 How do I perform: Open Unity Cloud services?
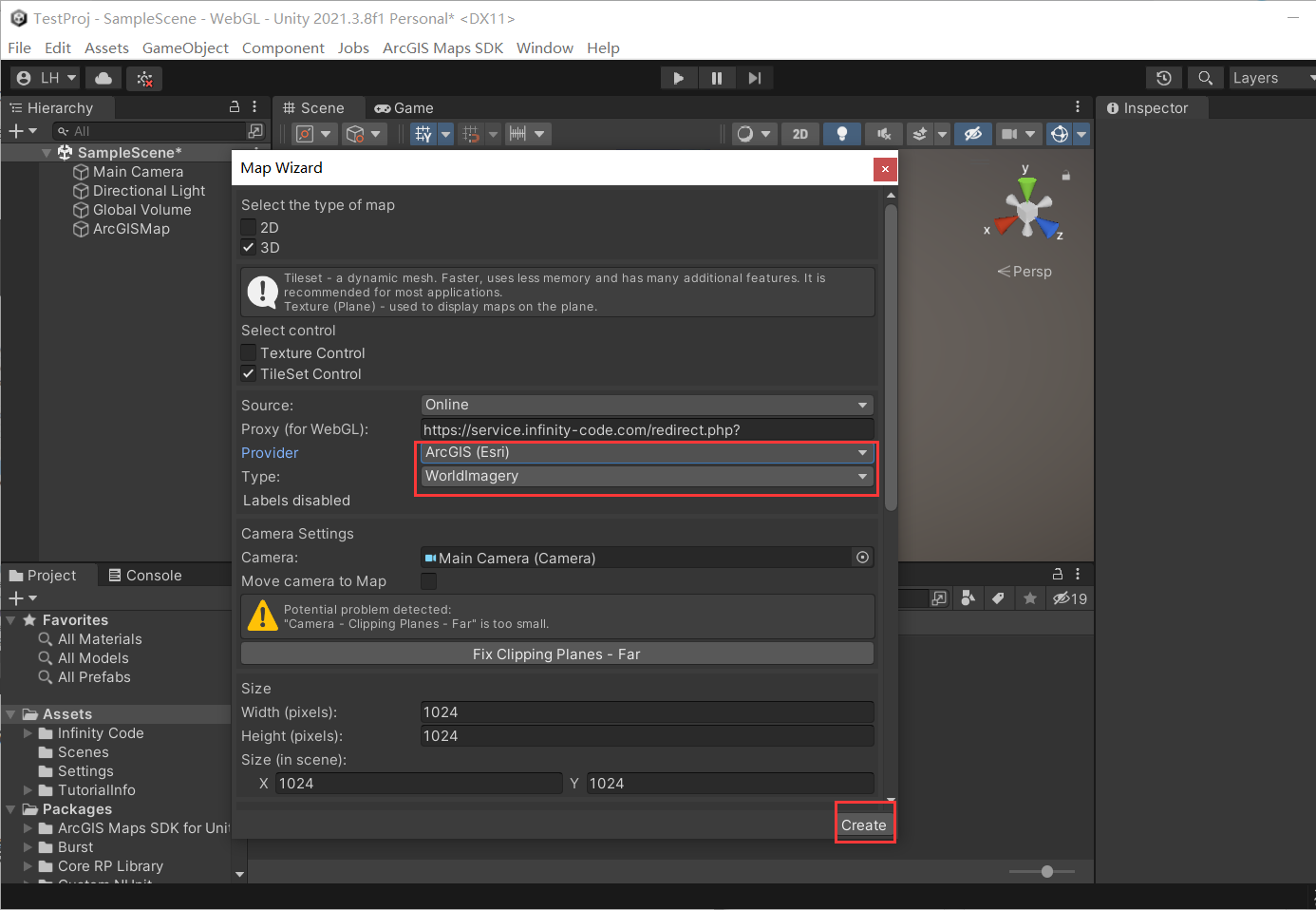click(103, 78)
